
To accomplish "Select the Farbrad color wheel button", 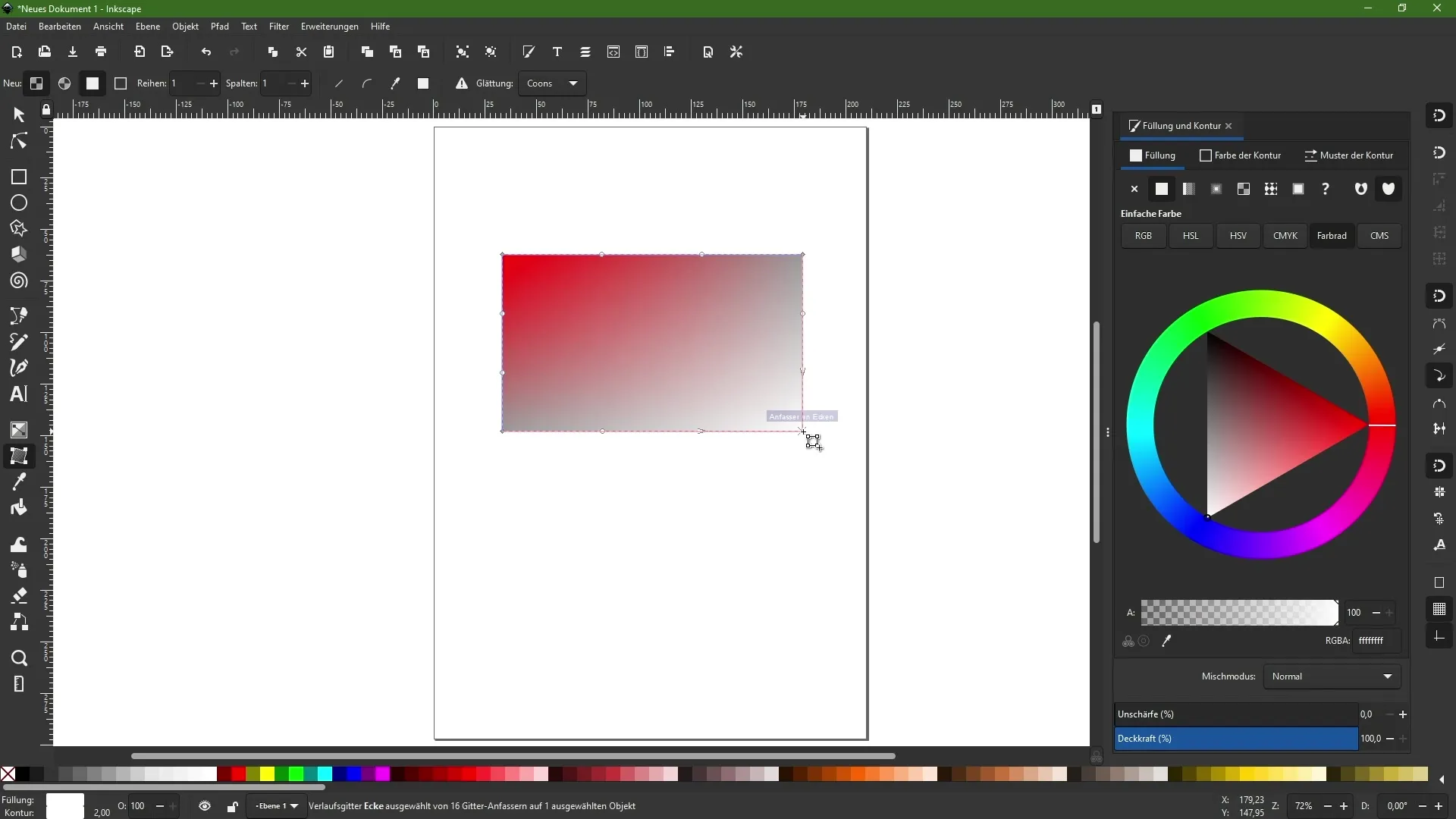I will (1332, 236).
